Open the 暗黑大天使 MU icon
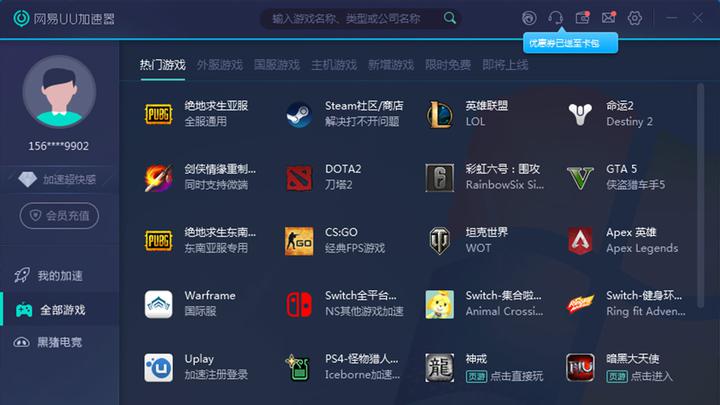Viewport: 720px width, 405px height. tap(580, 368)
